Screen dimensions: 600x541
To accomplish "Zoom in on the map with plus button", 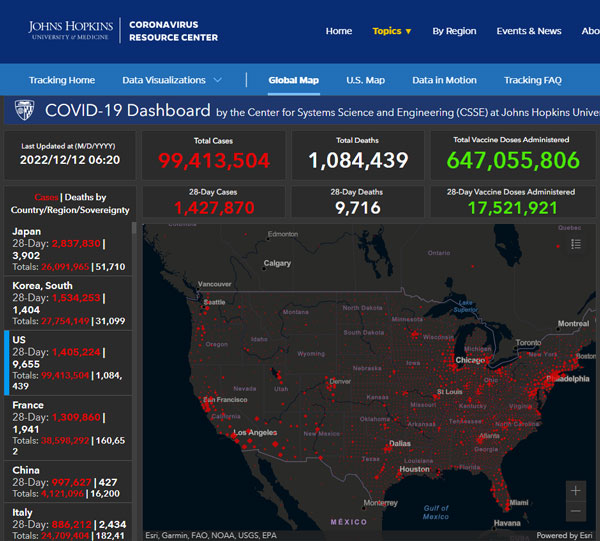I will click(575, 491).
